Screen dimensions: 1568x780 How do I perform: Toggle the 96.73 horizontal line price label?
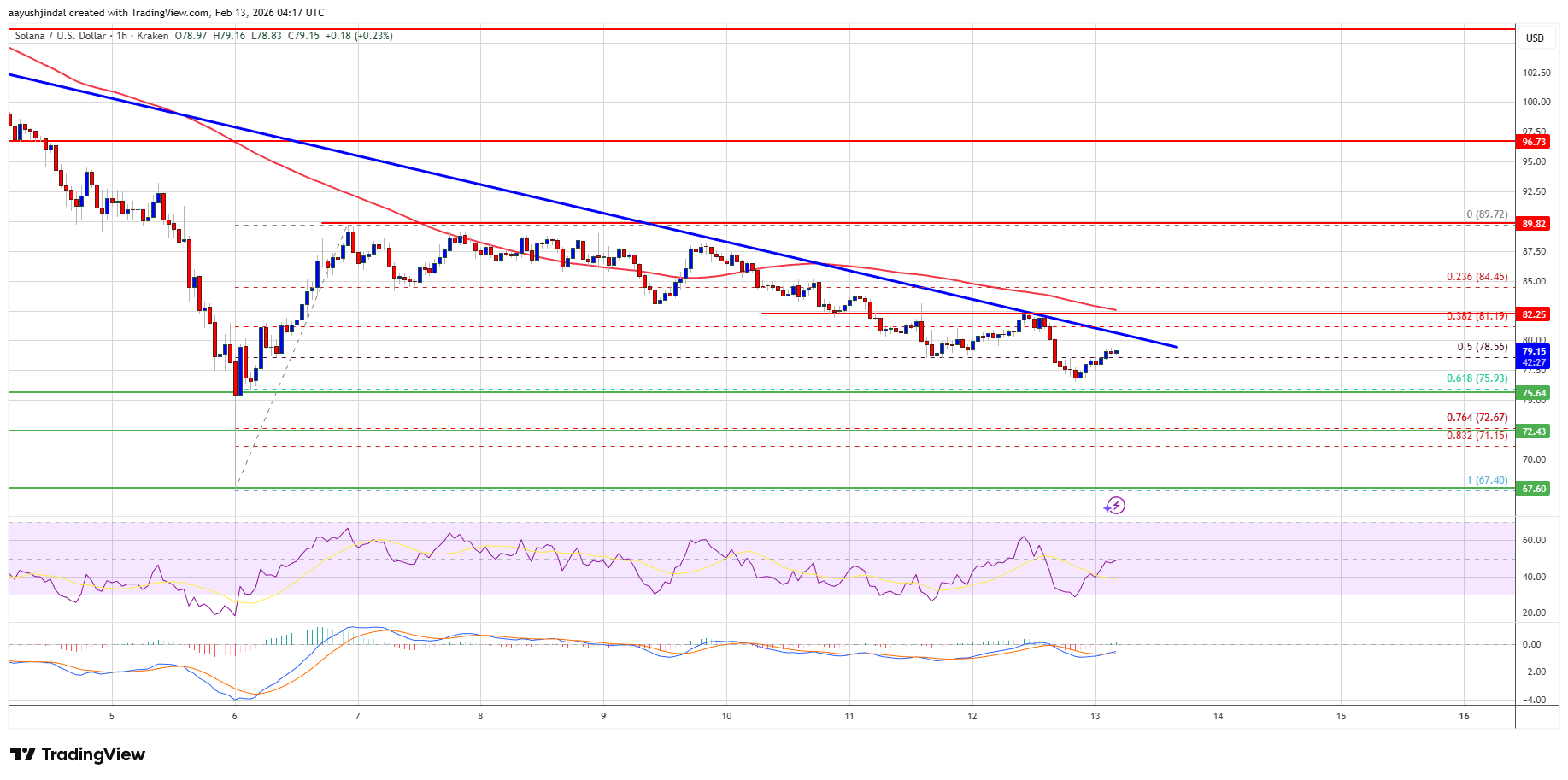click(1534, 142)
